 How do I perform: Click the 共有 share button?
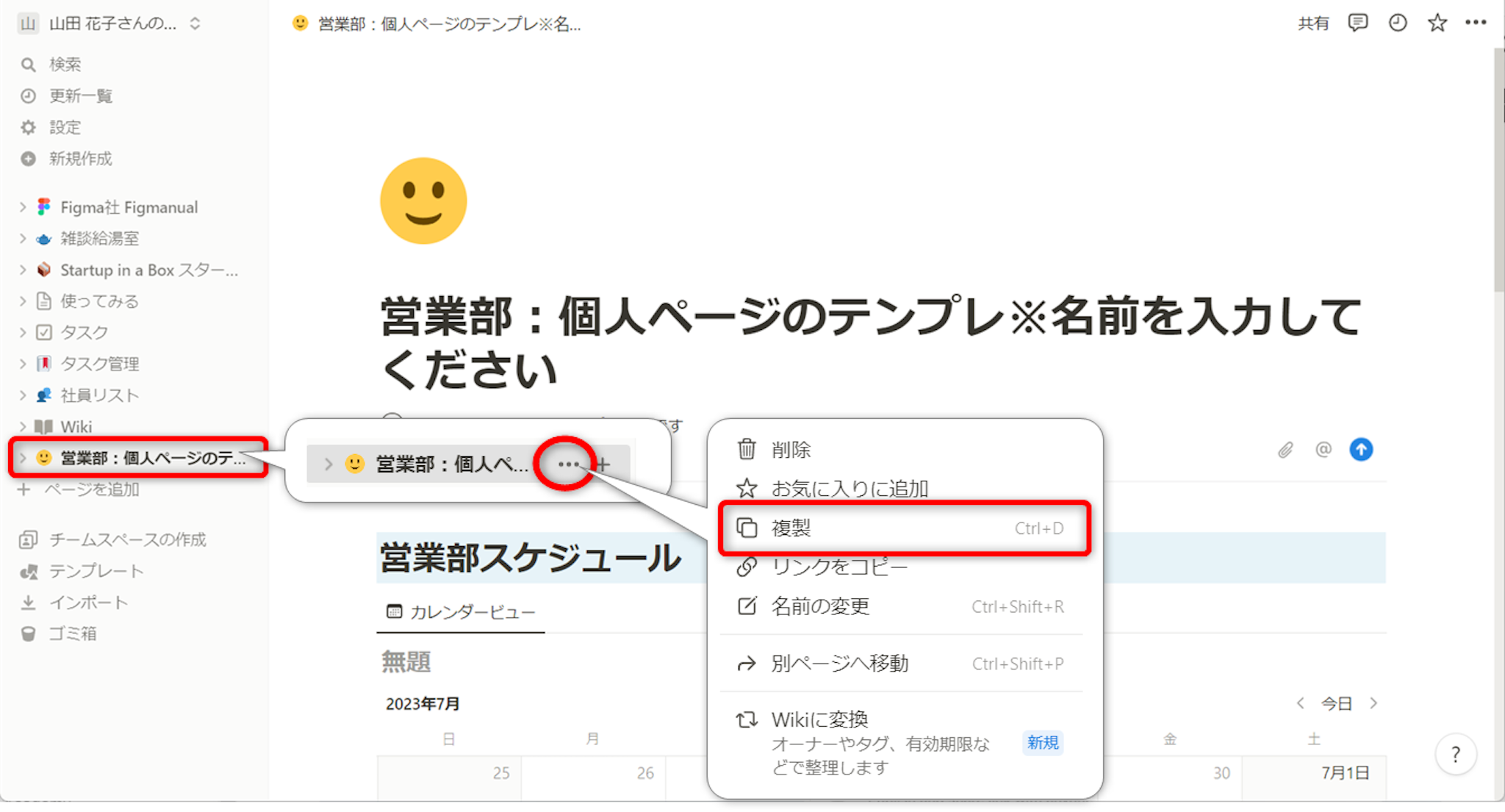click(1312, 24)
